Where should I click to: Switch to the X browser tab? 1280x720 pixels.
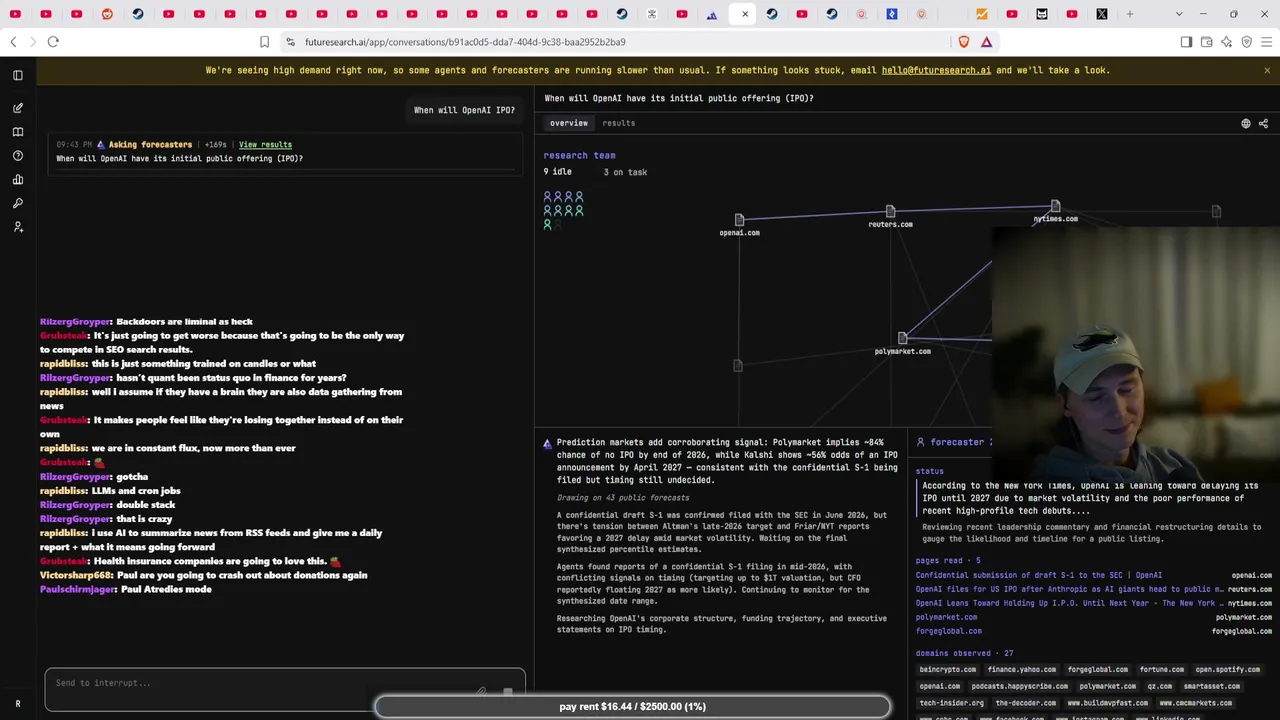coord(1101,14)
